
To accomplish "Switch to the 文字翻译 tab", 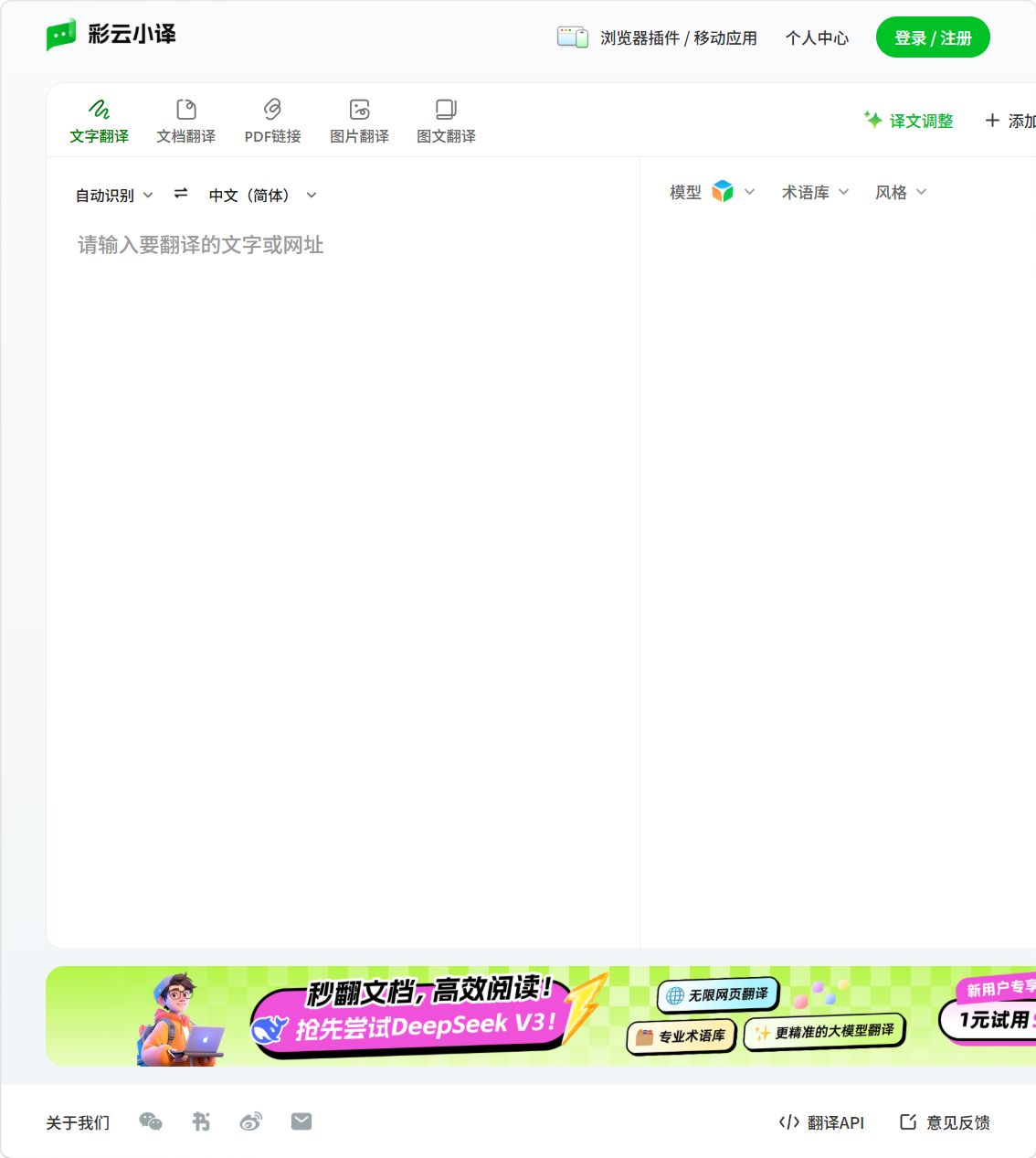I will 100,122.
